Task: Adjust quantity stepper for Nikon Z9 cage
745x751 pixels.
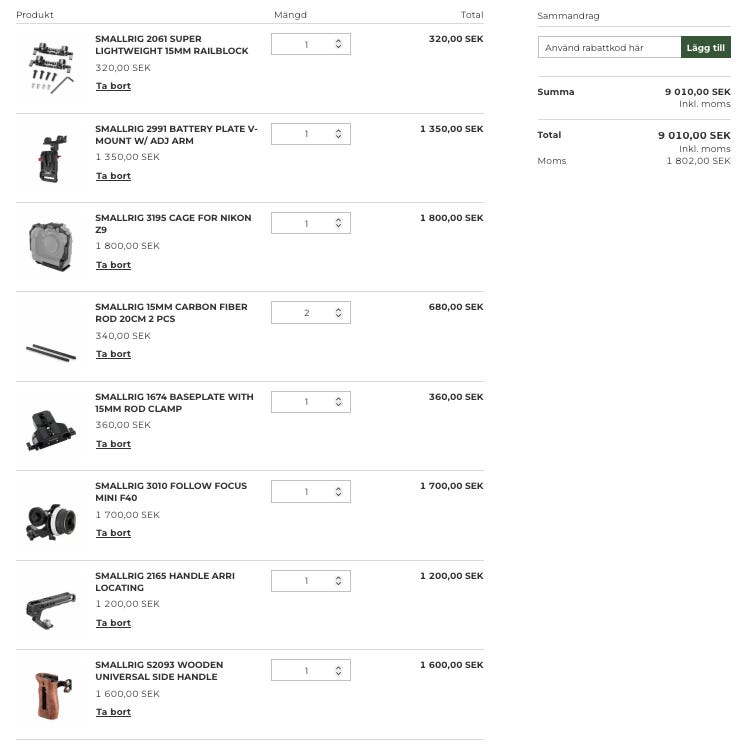Action: (x=338, y=223)
